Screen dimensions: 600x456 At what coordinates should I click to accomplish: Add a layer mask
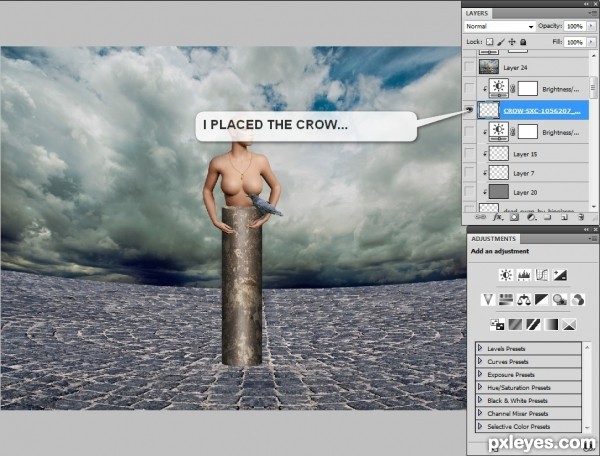(514, 217)
